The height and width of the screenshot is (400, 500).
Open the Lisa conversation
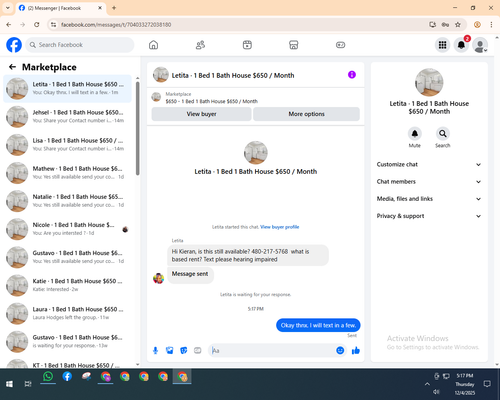click(x=67, y=145)
